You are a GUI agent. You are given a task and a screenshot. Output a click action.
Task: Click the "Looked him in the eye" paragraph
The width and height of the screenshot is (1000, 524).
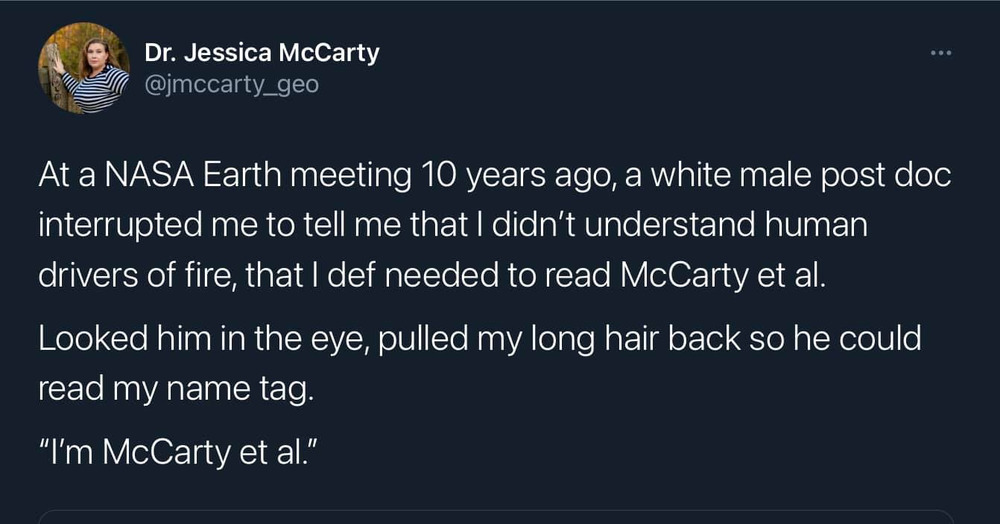point(480,363)
